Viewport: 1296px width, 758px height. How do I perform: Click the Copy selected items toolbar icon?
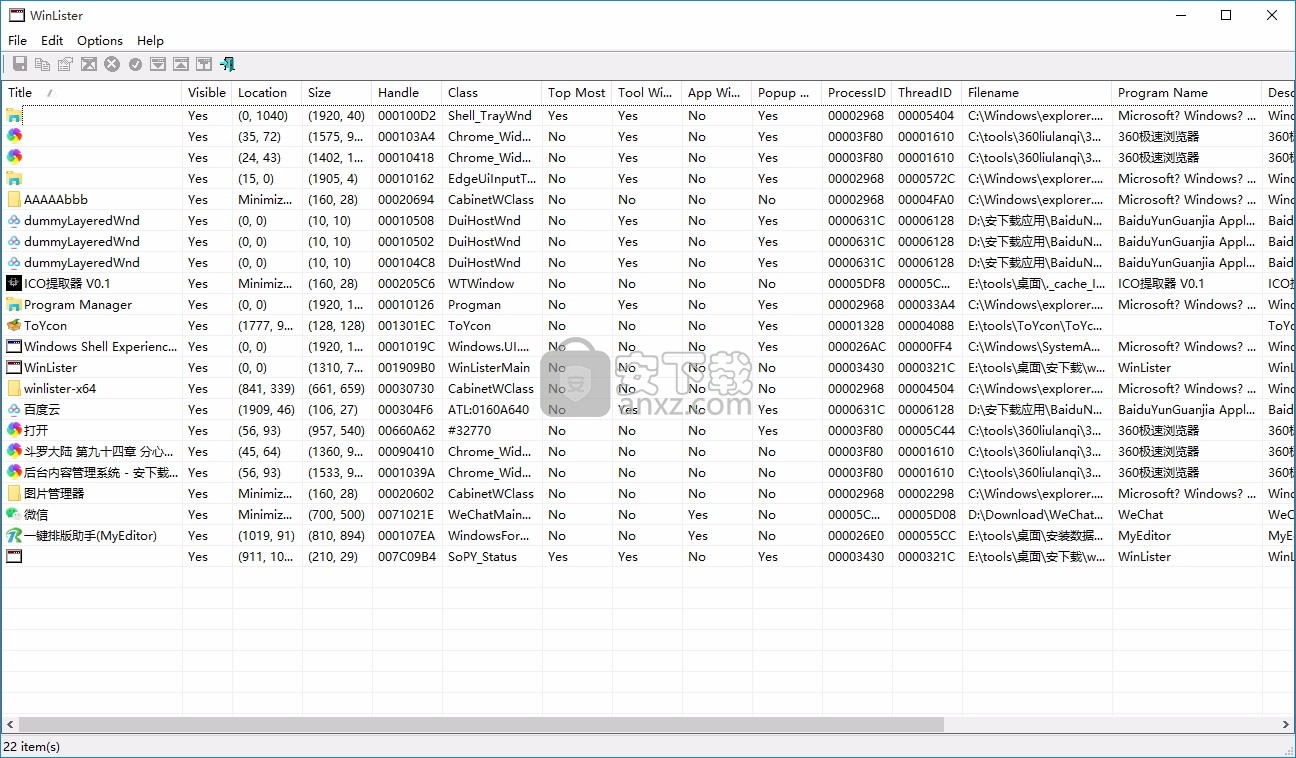(x=42, y=64)
